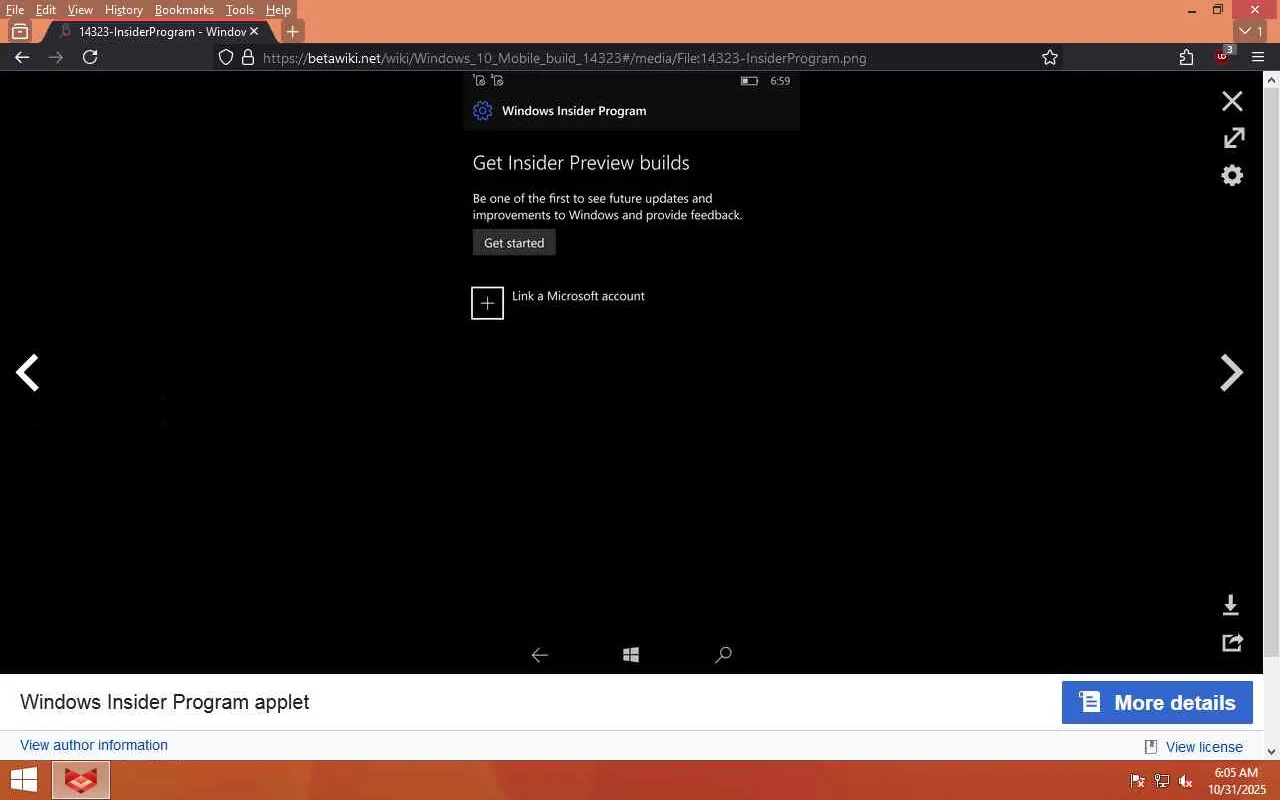
Task: Show site security info via padlock
Action: [x=248, y=57]
